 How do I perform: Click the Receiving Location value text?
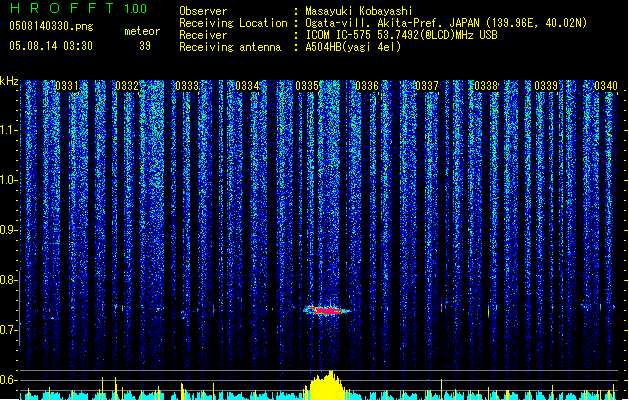coord(446,23)
